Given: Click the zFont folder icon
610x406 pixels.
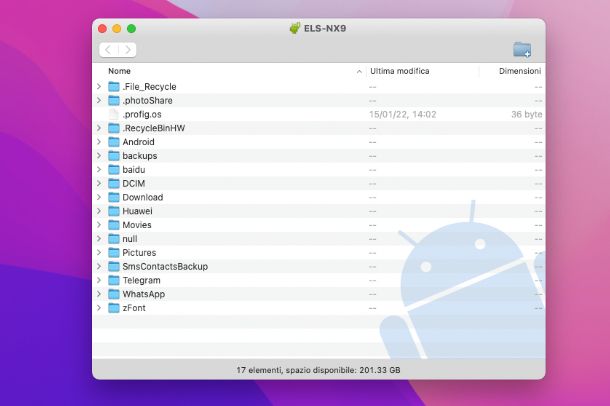Looking at the screenshot, I should (114, 308).
